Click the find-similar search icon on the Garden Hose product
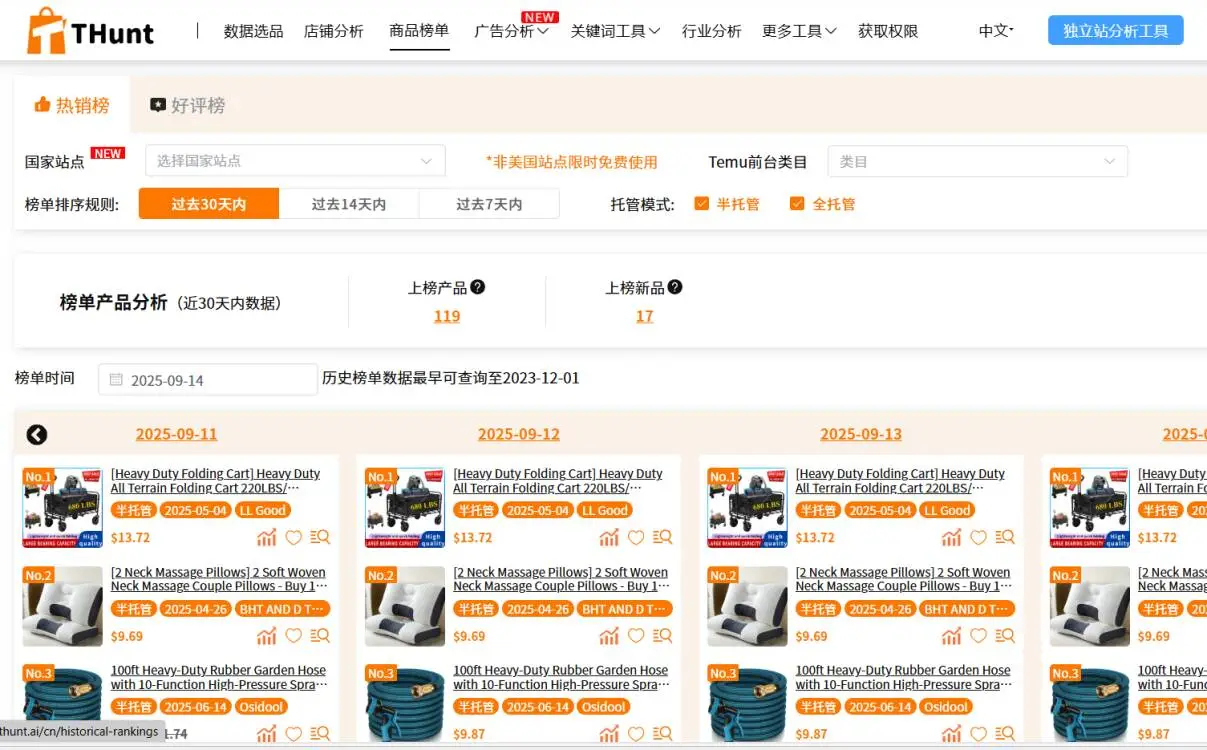Screen dimensions: 1207x750 pyautogui.click(x=321, y=733)
